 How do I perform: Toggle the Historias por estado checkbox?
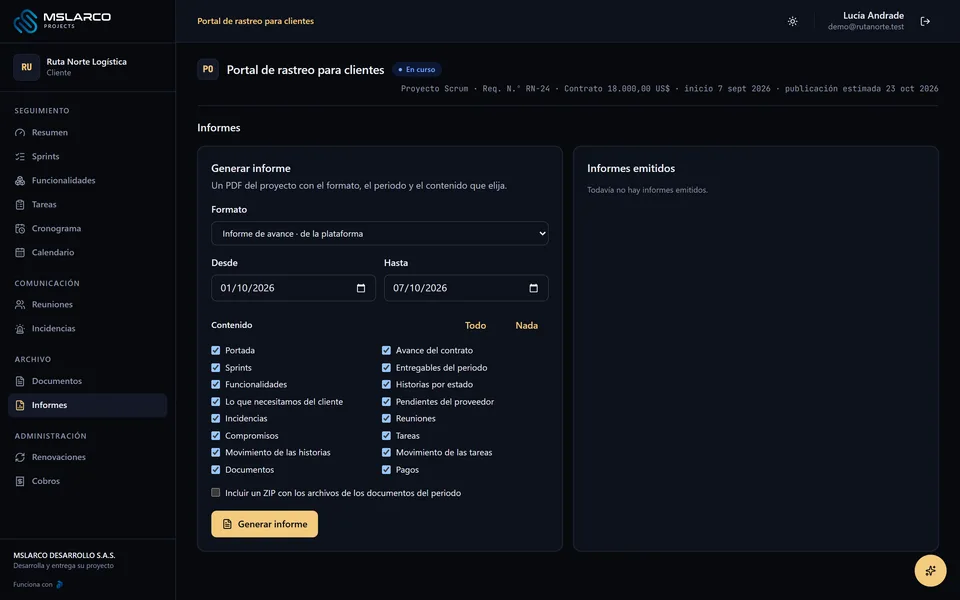pyautogui.click(x=386, y=384)
